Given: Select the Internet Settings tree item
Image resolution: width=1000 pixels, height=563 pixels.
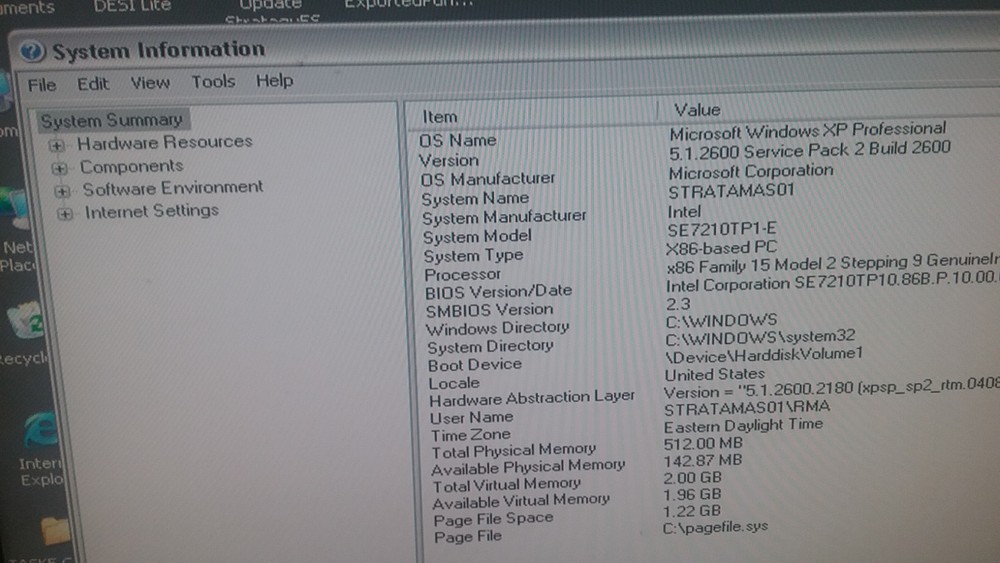Looking at the screenshot, I should (x=151, y=211).
